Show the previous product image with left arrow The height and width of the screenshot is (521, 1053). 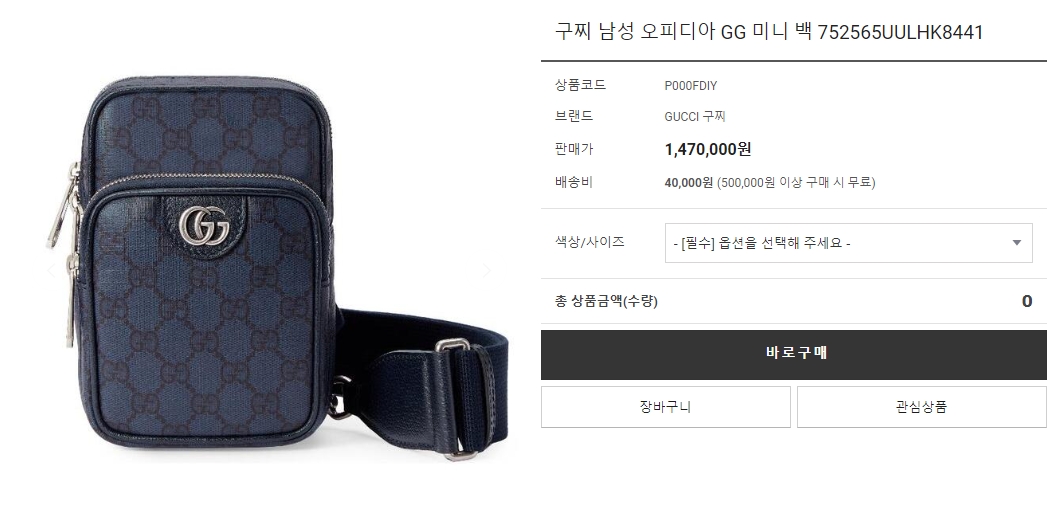[51, 271]
